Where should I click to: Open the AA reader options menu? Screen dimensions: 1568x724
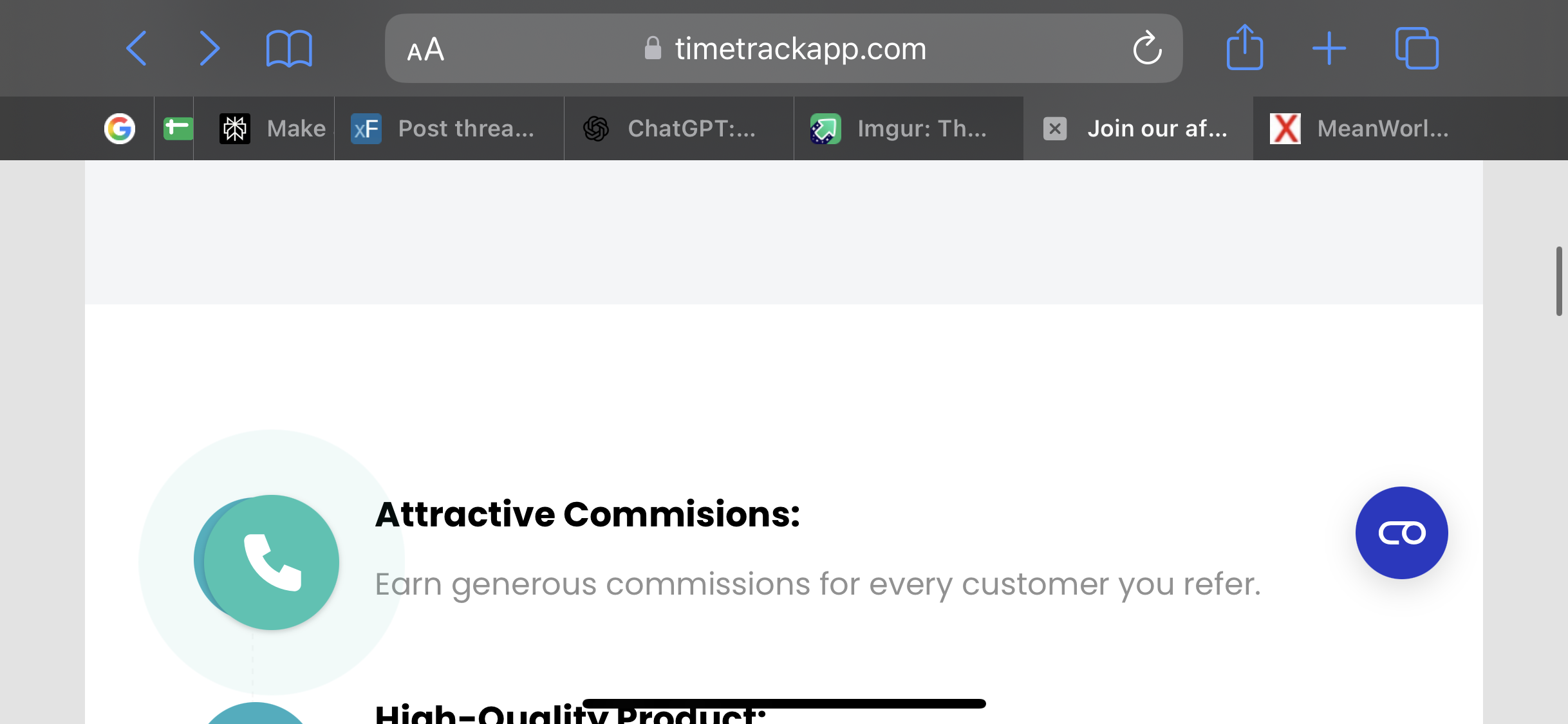click(425, 49)
